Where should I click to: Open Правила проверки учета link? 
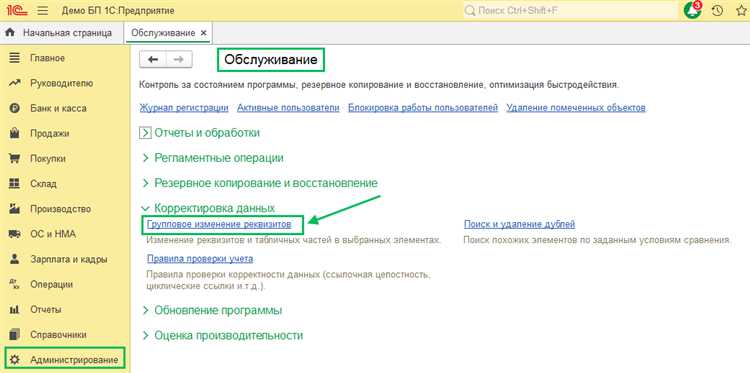(x=200, y=259)
